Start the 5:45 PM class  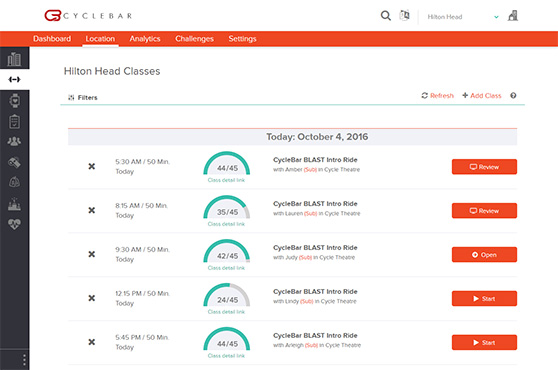(x=484, y=343)
